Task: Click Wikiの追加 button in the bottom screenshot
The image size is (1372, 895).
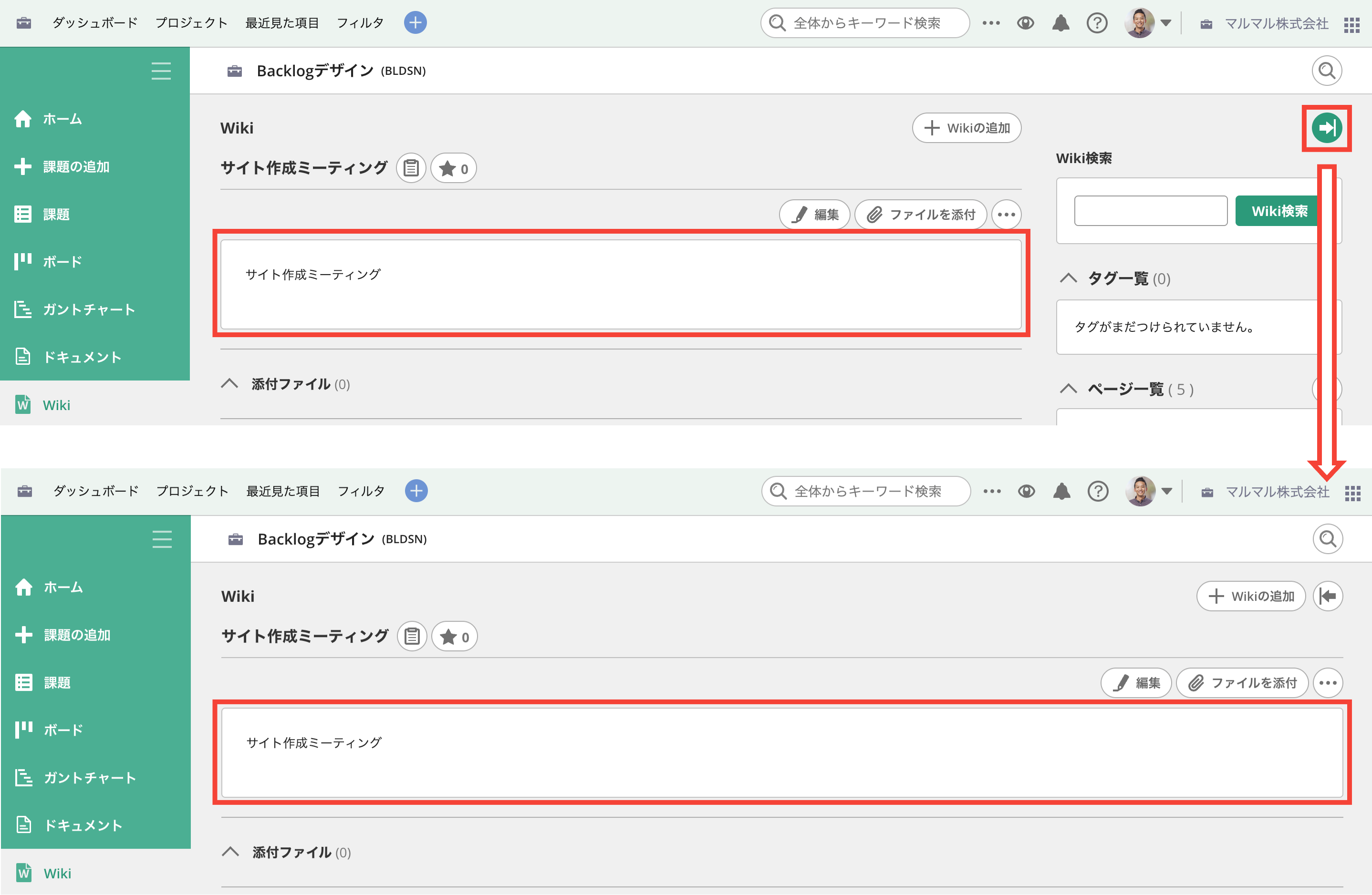Action: [x=1251, y=596]
